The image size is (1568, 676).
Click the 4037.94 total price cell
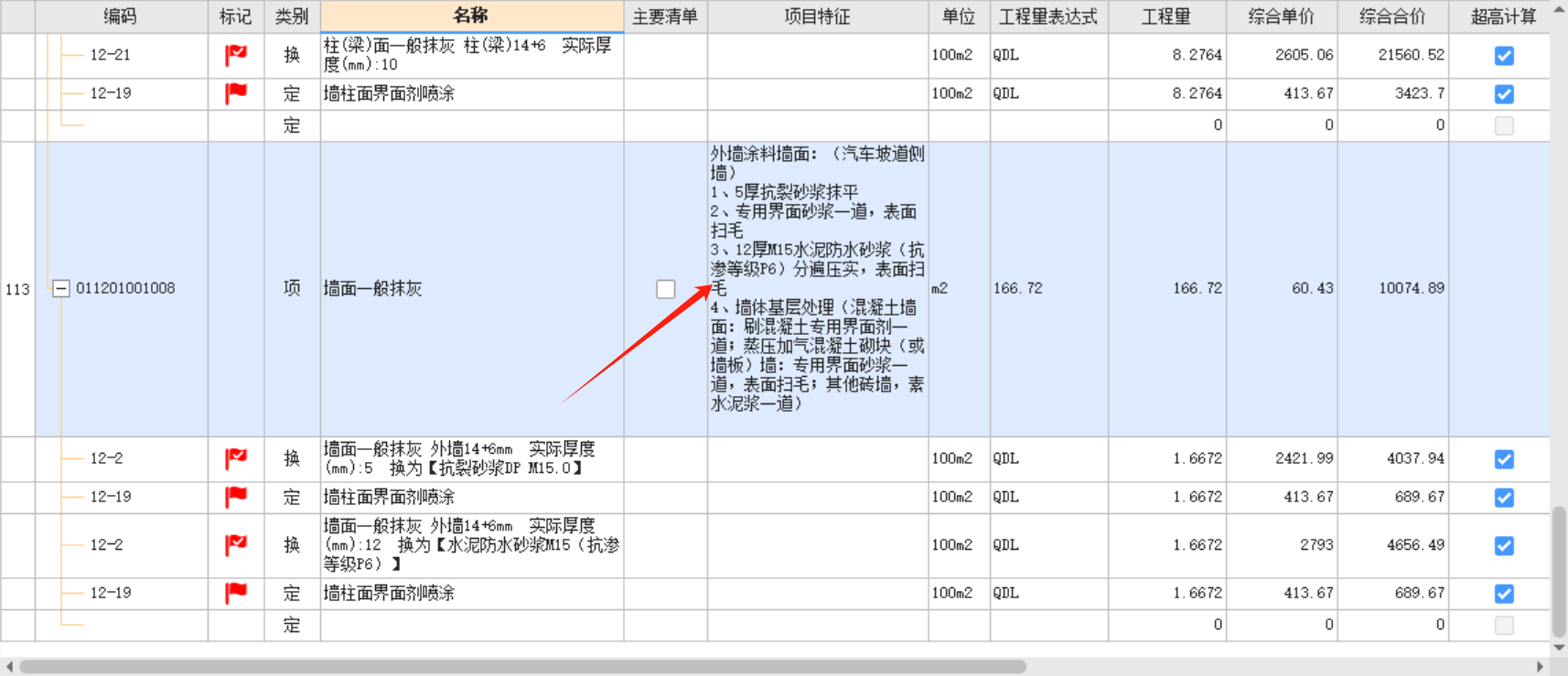[x=1393, y=458]
